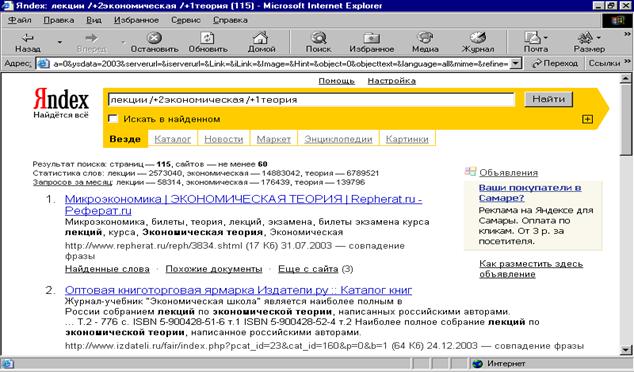Image resolution: width=634 pixels, height=372 pixels.
Task: Click the Назад back arrow icon
Action: coord(27,38)
